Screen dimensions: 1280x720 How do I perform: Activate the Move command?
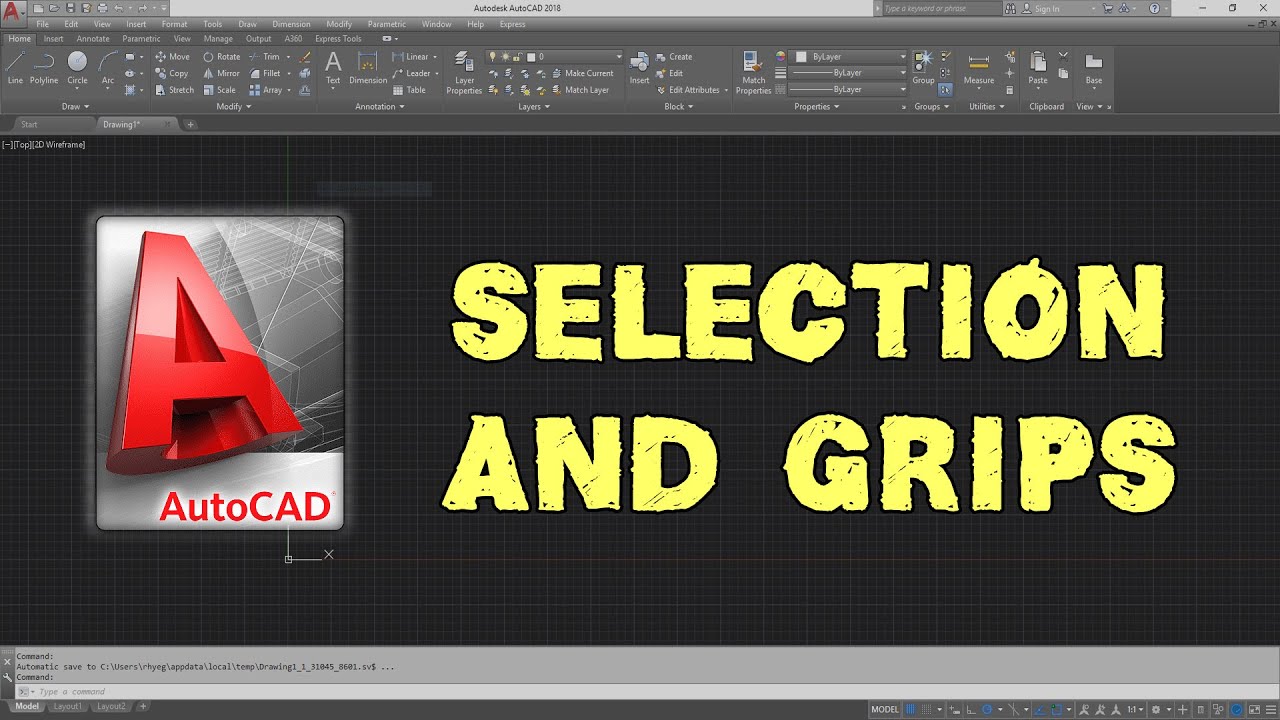(172, 57)
